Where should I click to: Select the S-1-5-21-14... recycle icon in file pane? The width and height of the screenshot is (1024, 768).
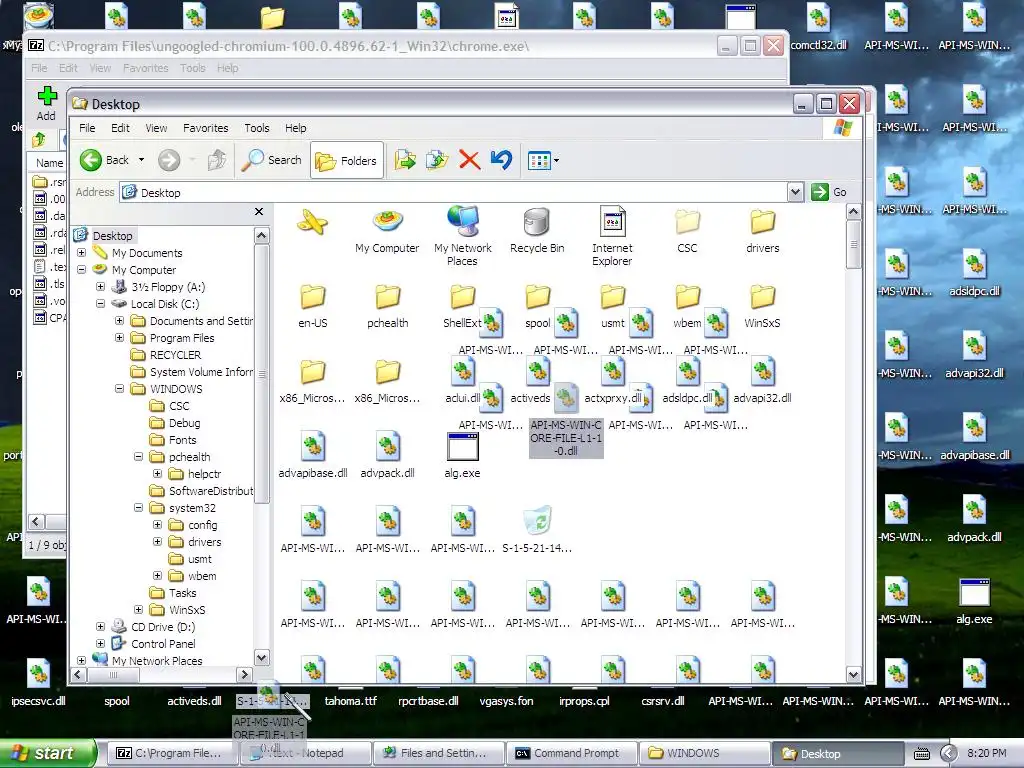(537, 530)
